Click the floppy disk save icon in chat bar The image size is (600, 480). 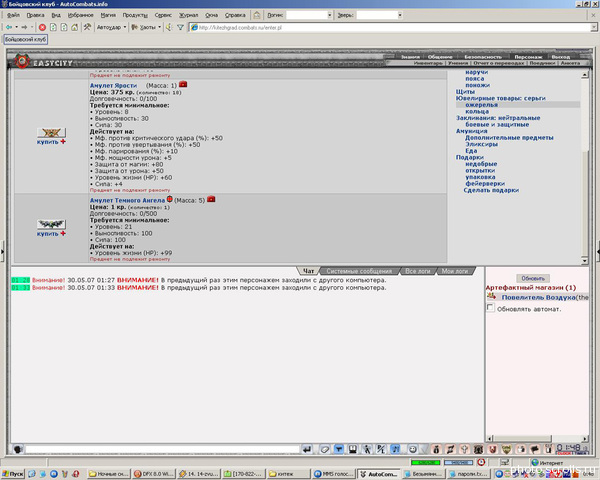pyautogui.click(x=352, y=449)
